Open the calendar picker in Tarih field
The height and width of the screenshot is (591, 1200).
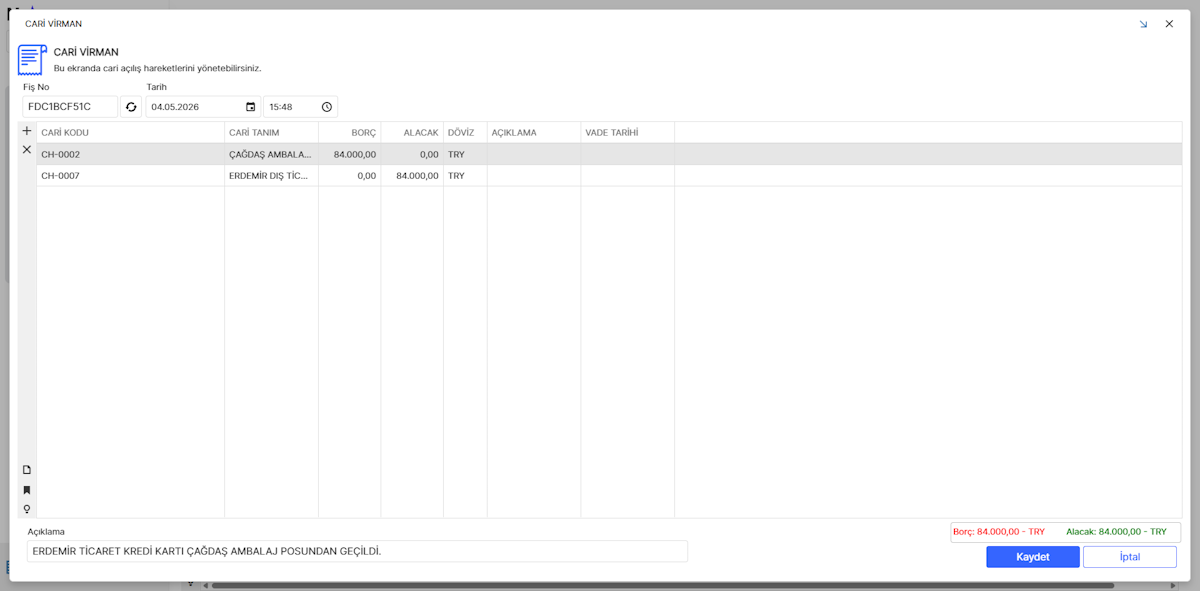click(250, 107)
